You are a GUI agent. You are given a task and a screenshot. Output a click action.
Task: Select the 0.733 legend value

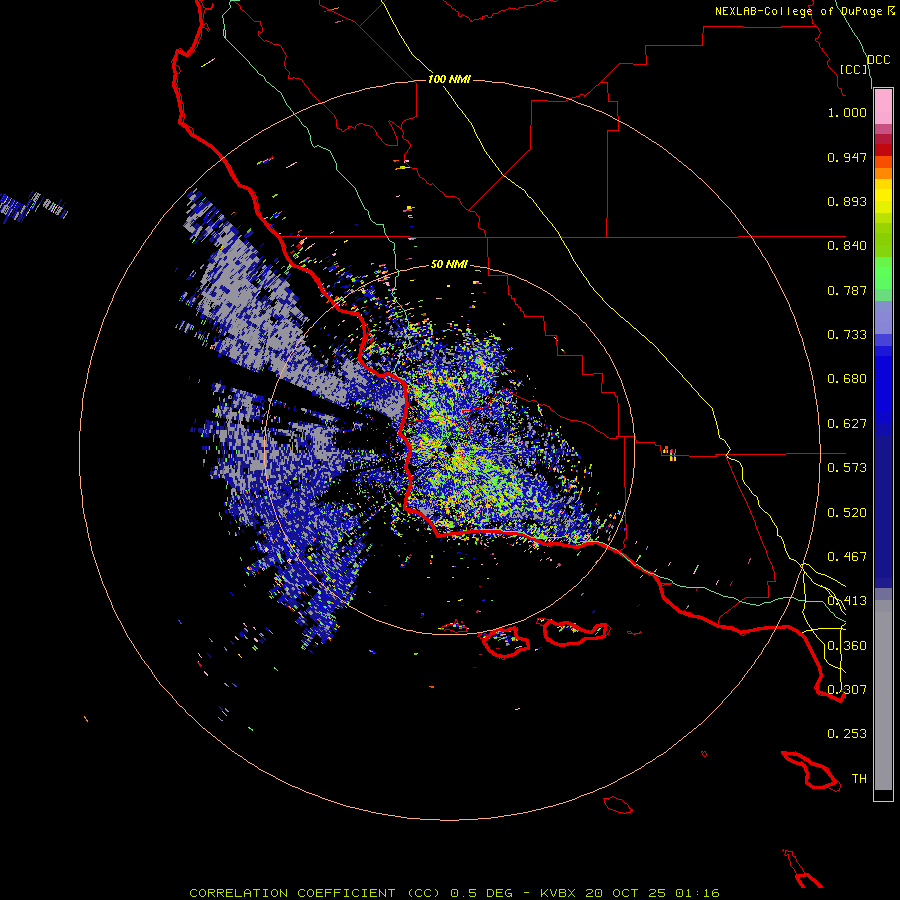pos(847,335)
